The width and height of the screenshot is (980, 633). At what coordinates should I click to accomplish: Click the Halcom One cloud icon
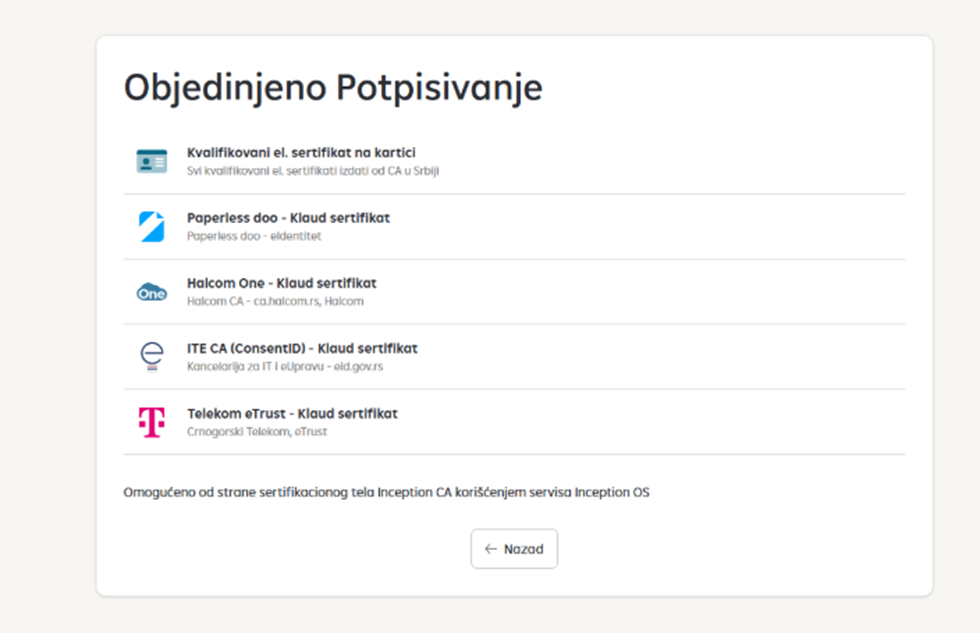[152, 292]
